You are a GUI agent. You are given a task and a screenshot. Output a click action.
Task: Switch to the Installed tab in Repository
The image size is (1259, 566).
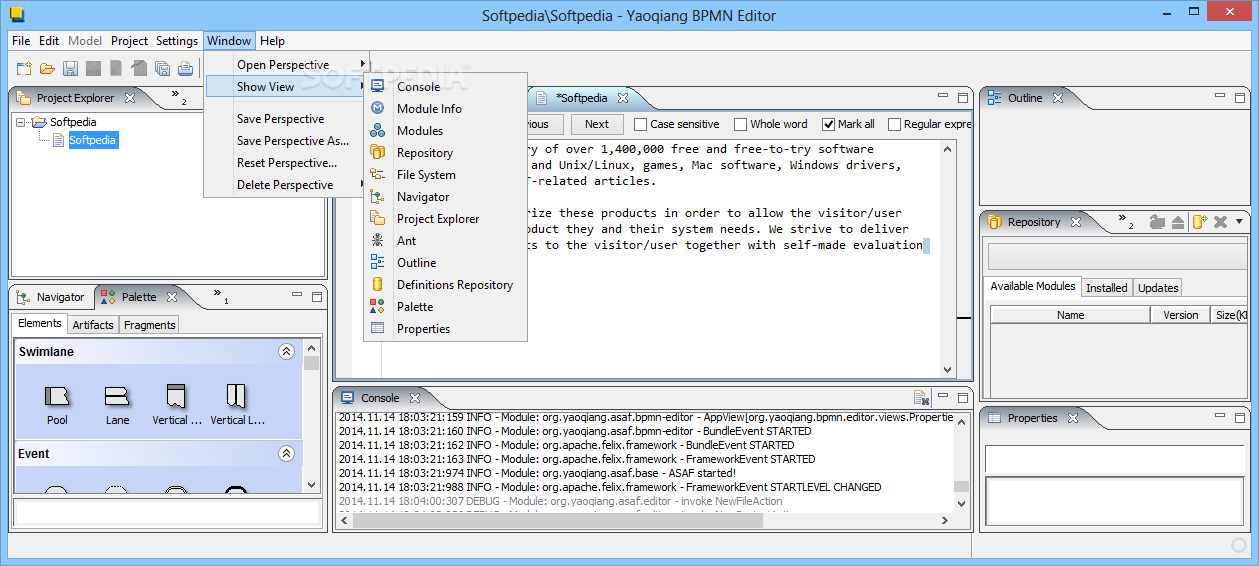1107,288
